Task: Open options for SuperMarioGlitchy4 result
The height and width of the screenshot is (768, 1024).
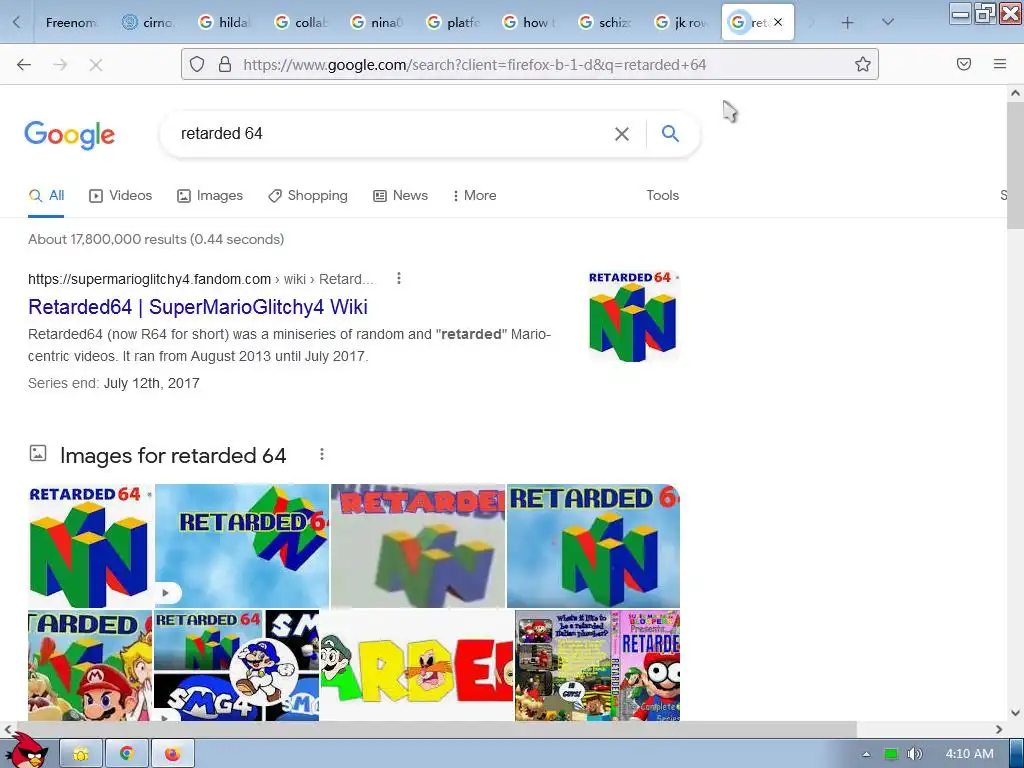Action: click(x=398, y=279)
